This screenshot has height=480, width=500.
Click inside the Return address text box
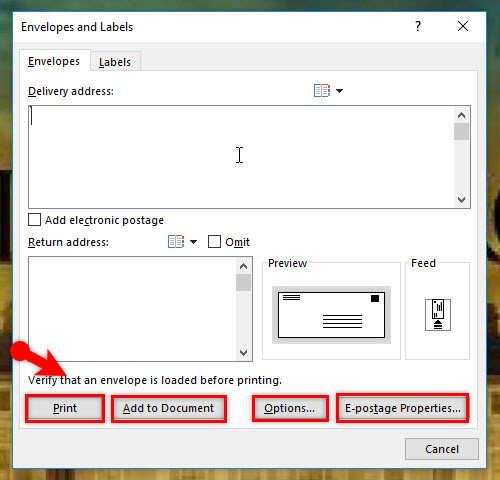(x=132, y=309)
